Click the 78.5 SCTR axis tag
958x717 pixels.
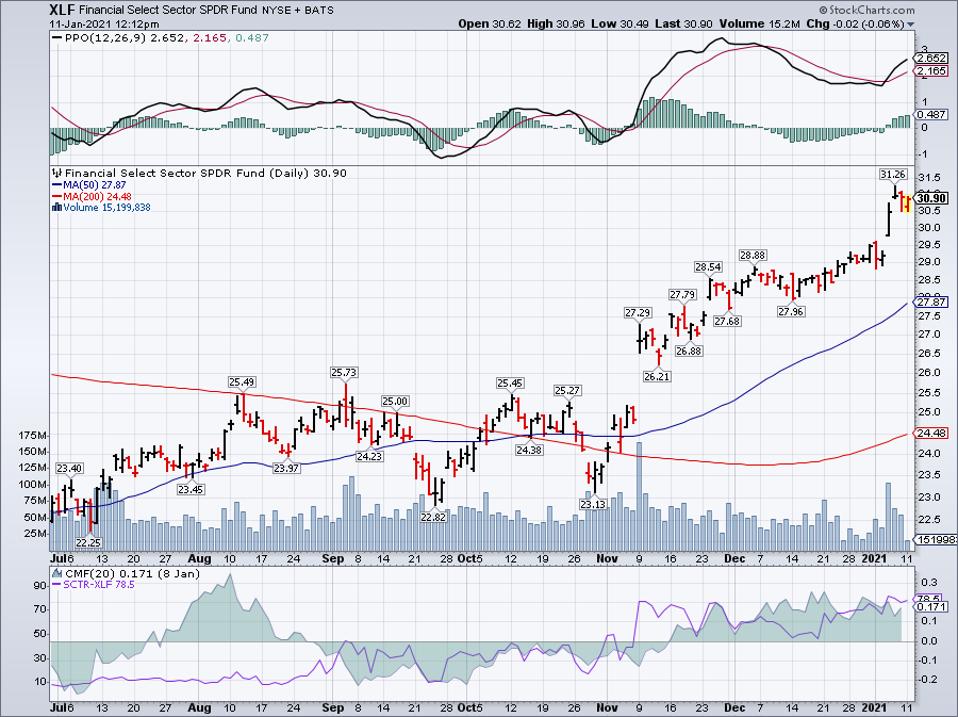[931, 598]
